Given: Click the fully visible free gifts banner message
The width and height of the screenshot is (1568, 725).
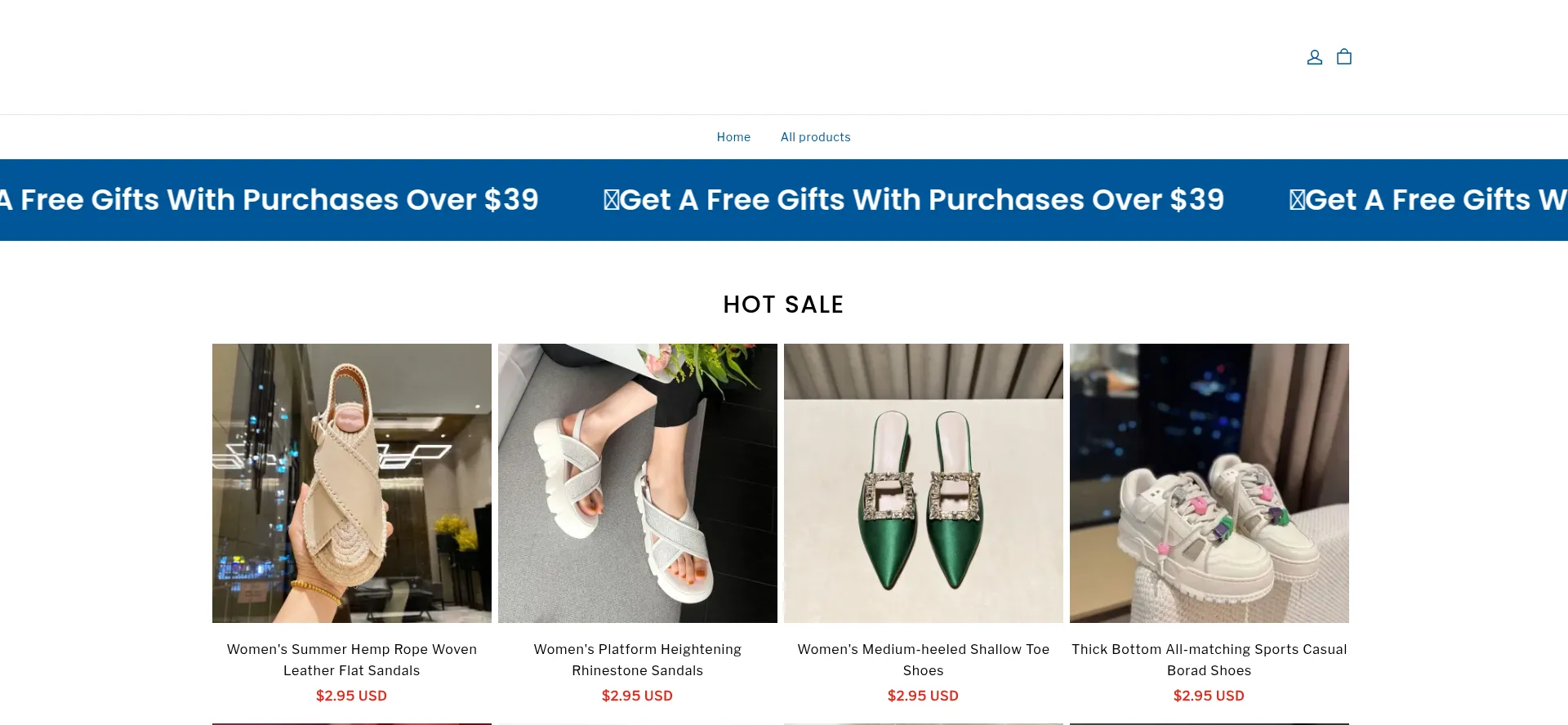Looking at the screenshot, I should [914, 200].
